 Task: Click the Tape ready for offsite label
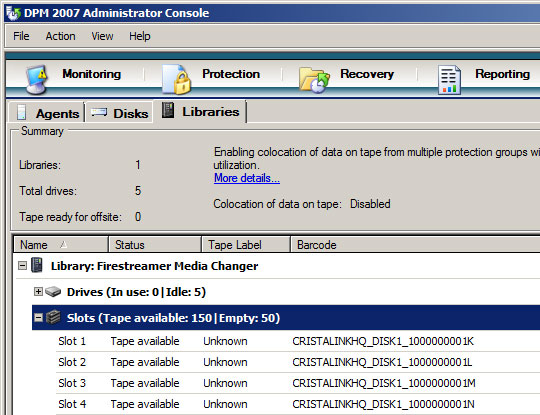70,217
